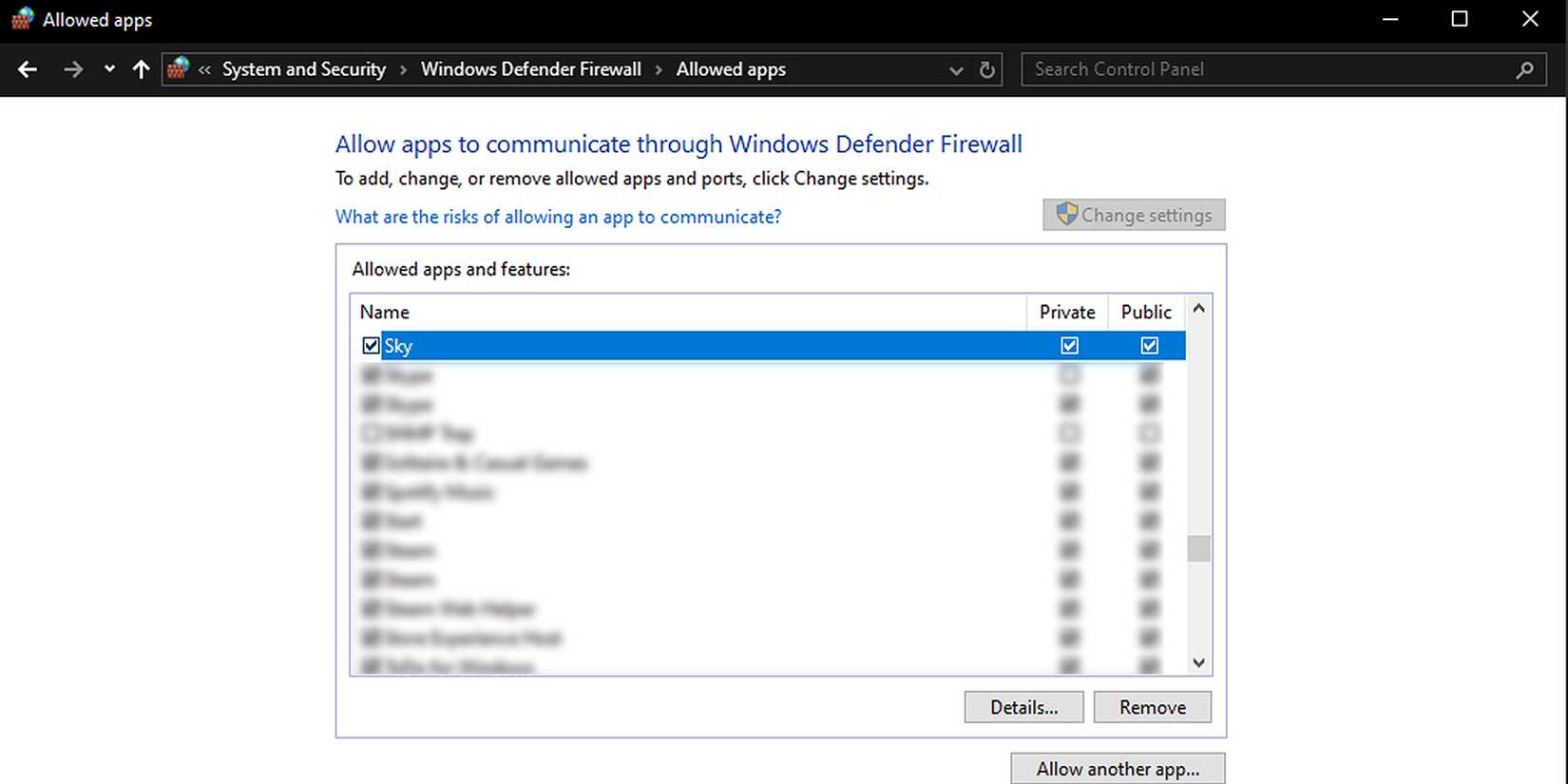
Task: Go forward with the right arrow
Action: point(73,69)
